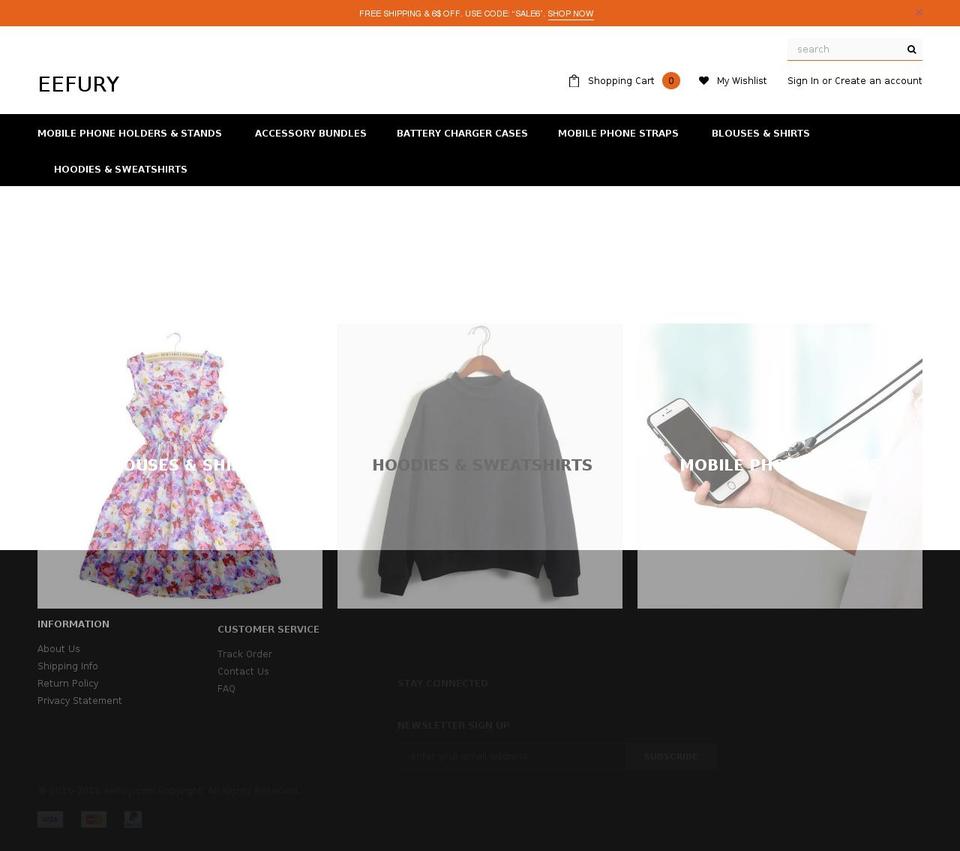The width and height of the screenshot is (960, 851).
Task: Click the search magnifier icon
Action: [912, 50]
